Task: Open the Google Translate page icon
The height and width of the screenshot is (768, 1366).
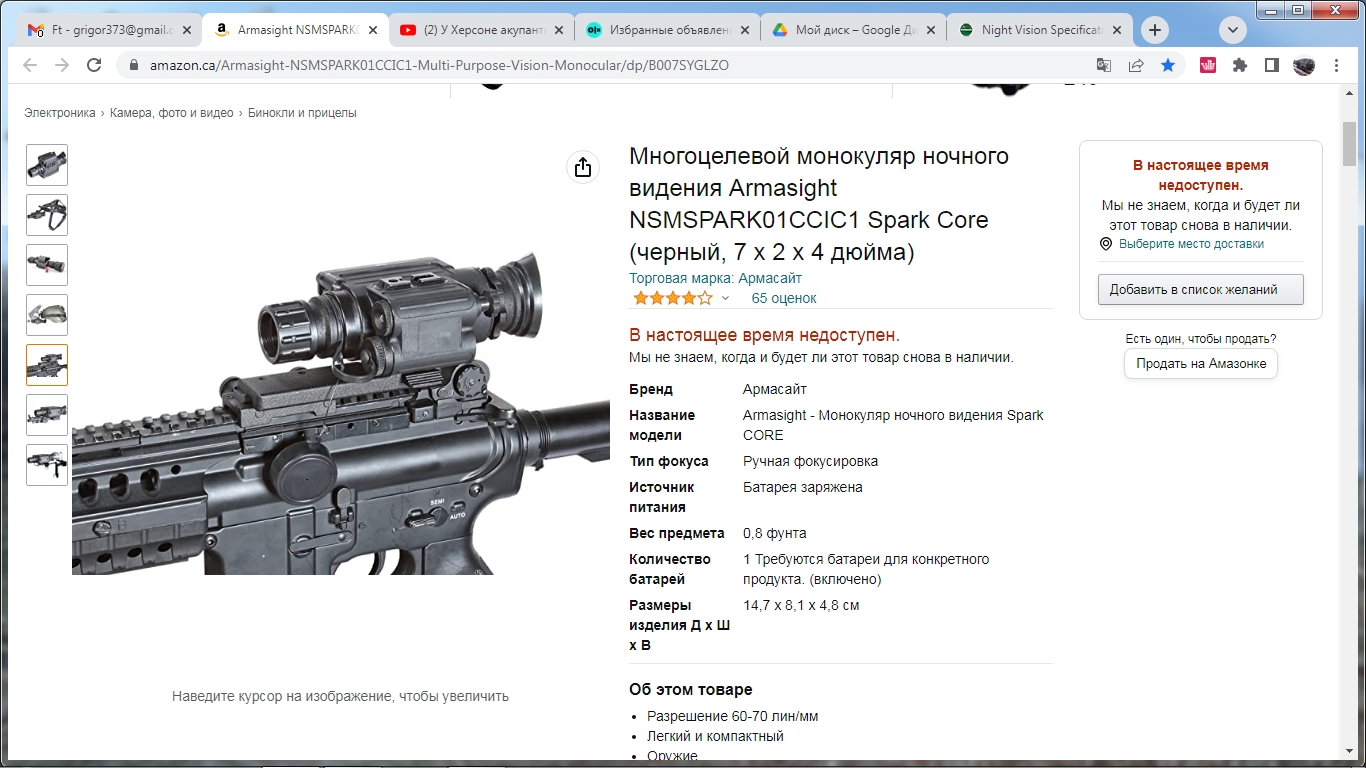Action: pyautogui.click(x=1104, y=65)
